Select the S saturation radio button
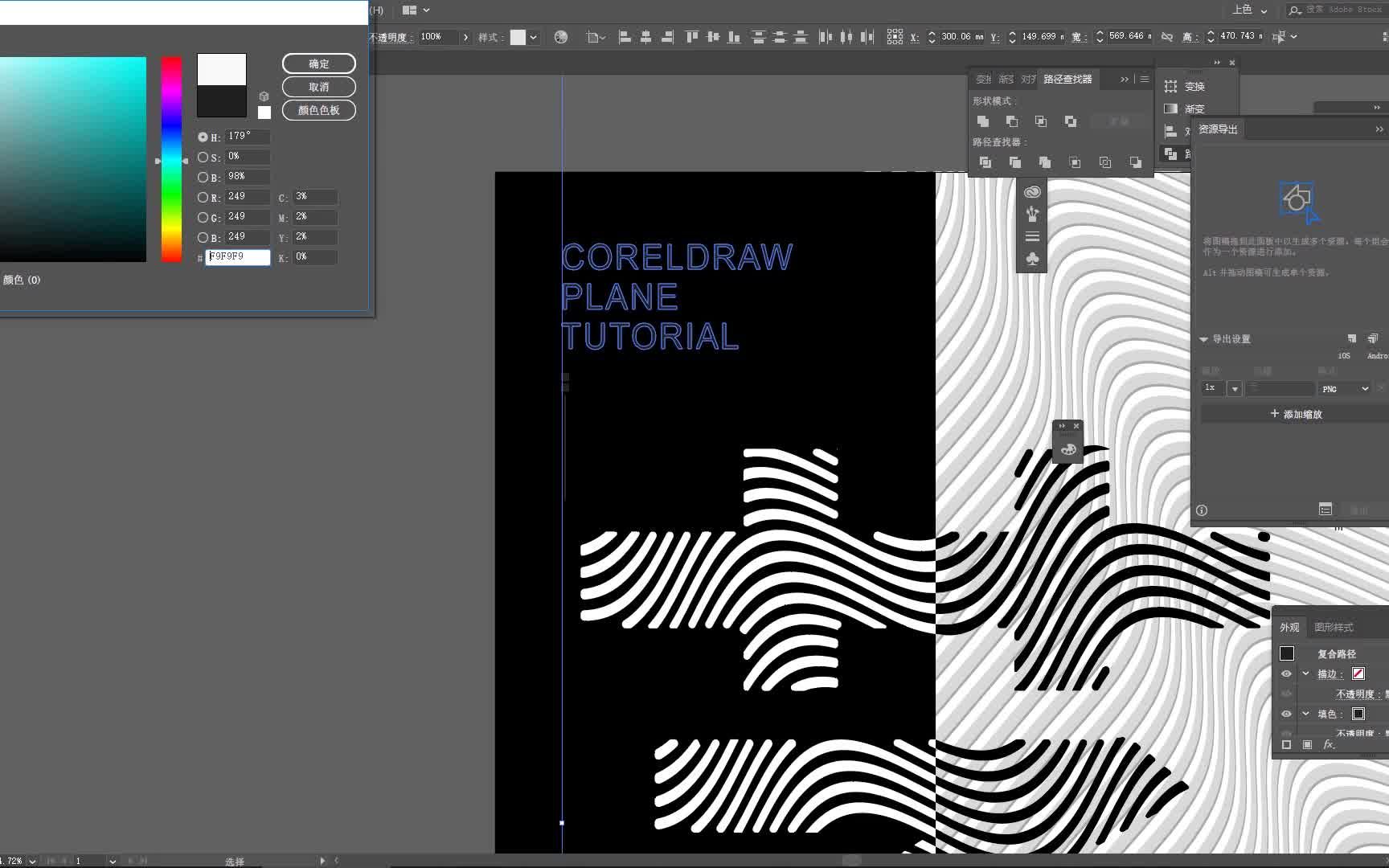 (203, 158)
